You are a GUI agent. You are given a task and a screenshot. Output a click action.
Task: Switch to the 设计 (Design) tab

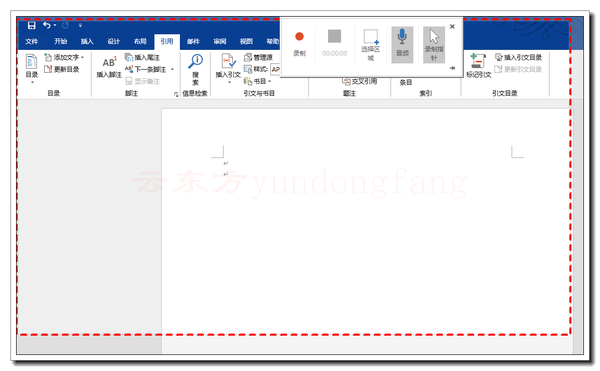point(114,41)
